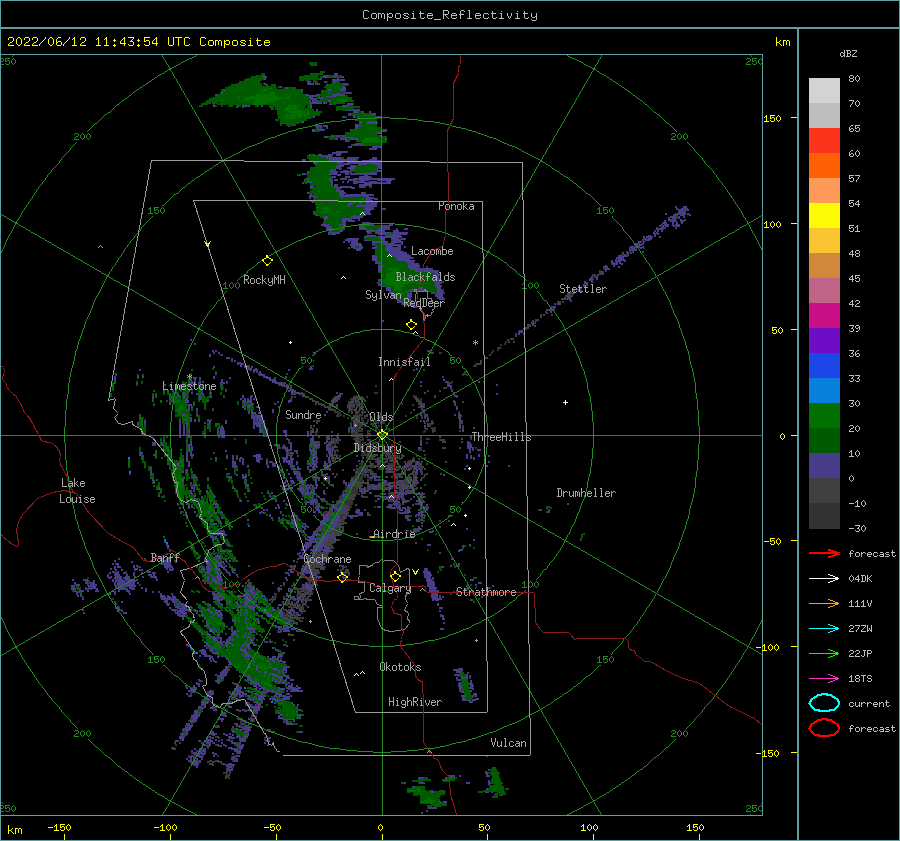Pick the light blue 30-33 dBZ swatch

[824, 391]
